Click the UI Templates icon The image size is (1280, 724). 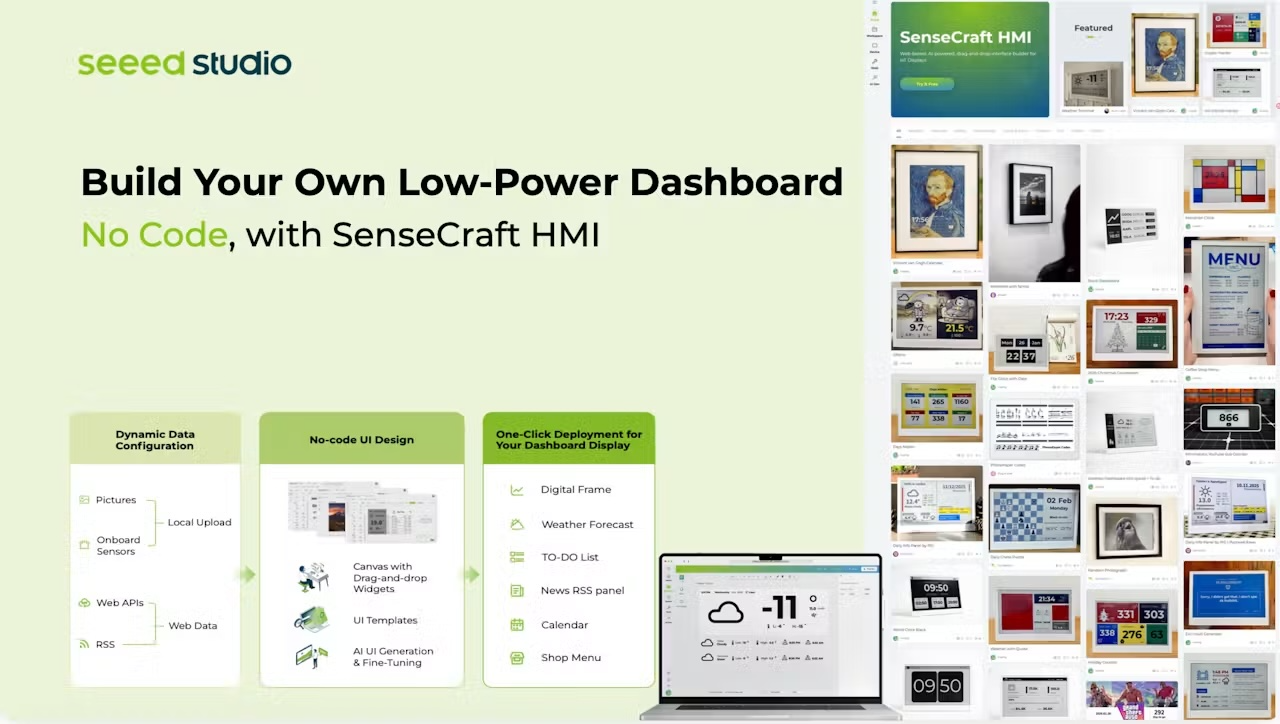311,620
